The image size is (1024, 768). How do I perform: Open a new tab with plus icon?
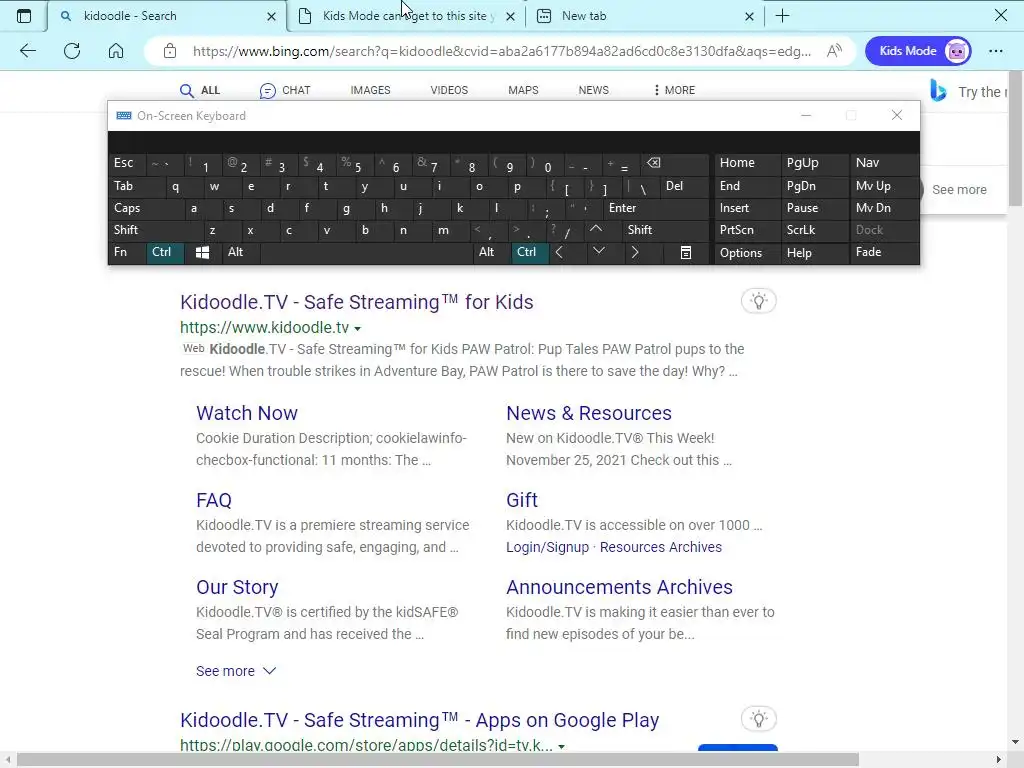782,16
